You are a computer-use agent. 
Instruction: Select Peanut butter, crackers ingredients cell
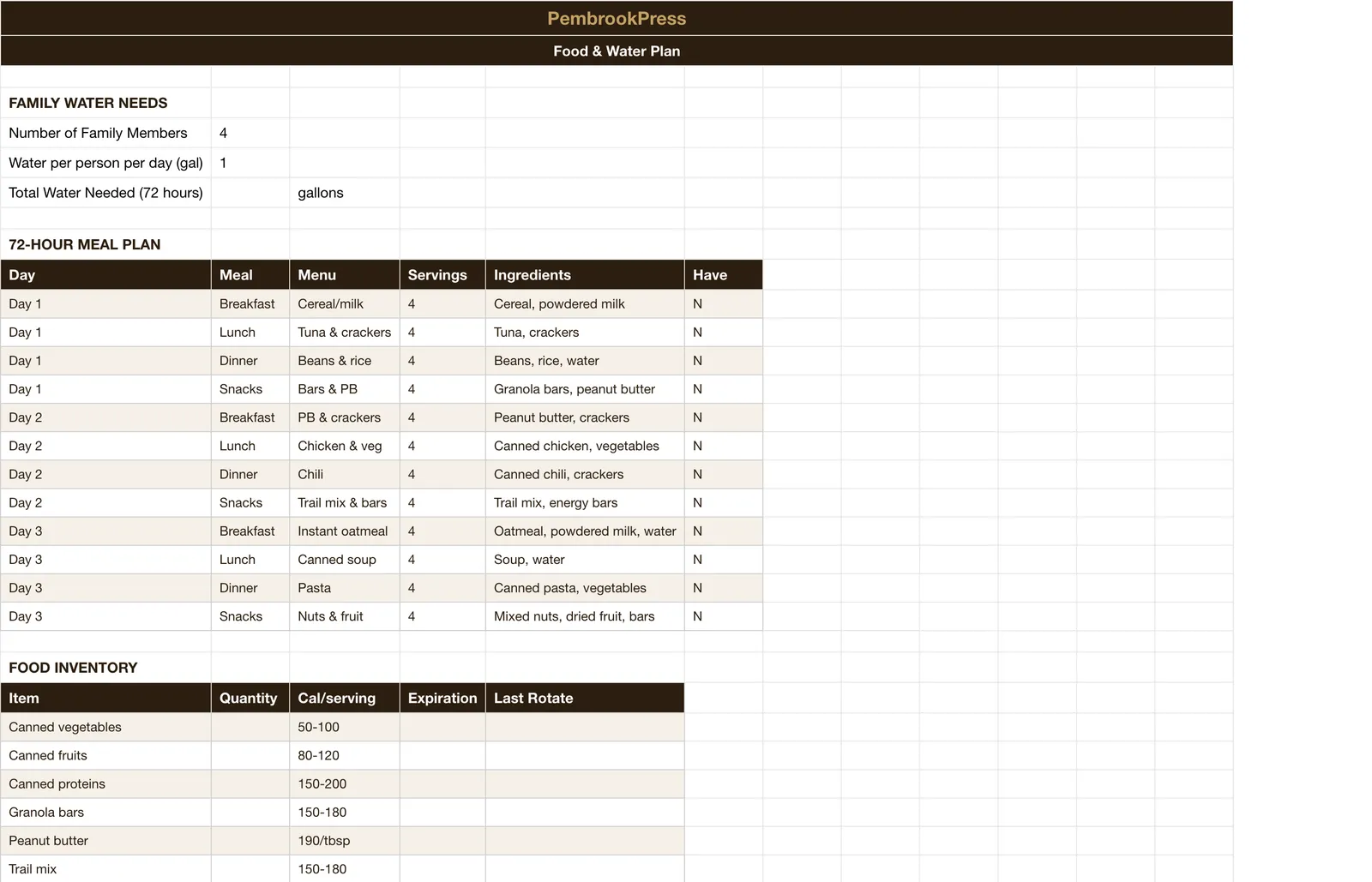[x=585, y=417]
